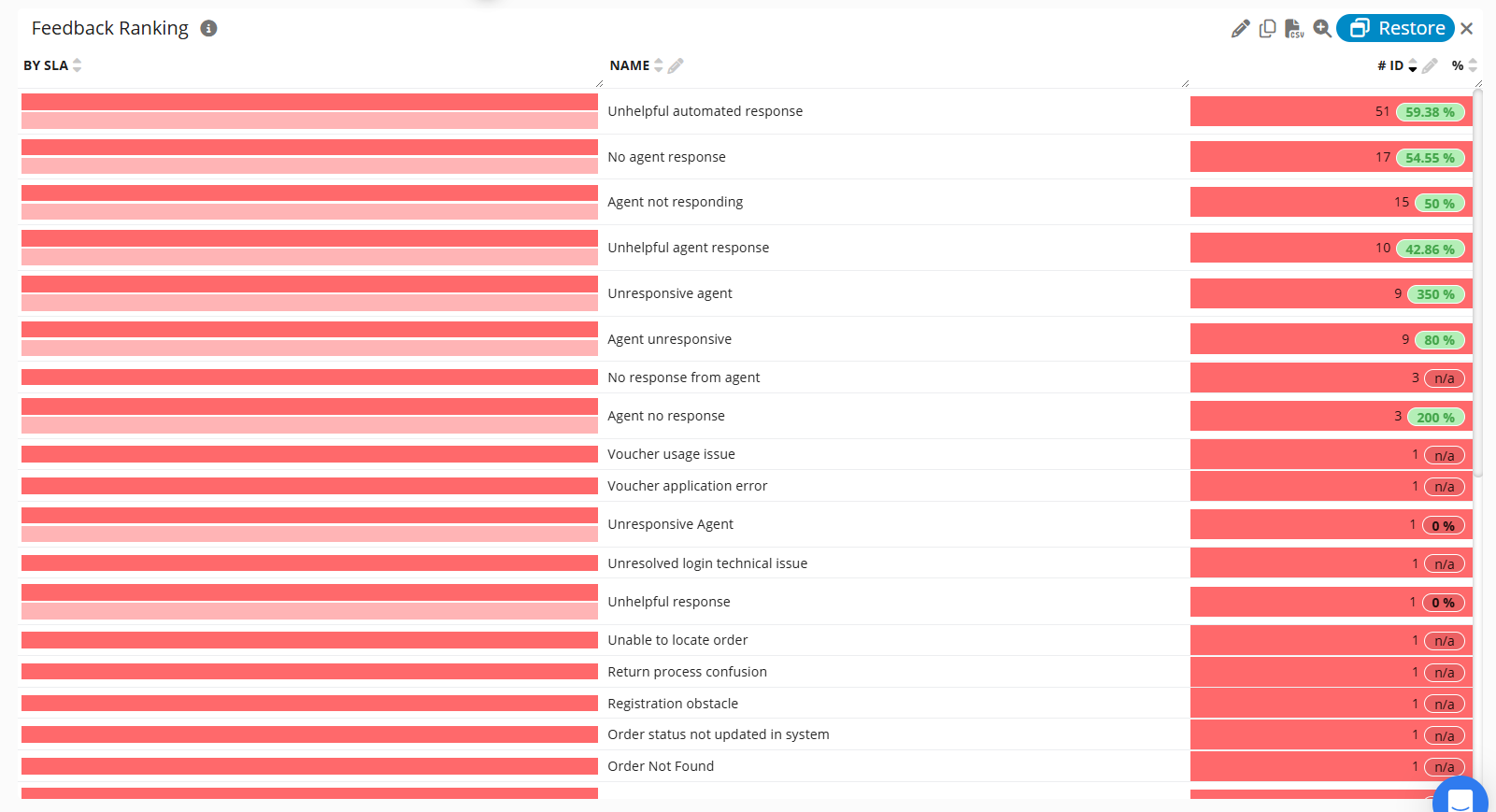Screen dimensions: 1496x812
Task: Sort the table by the # ID column
Action: [x=1413, y=65]
